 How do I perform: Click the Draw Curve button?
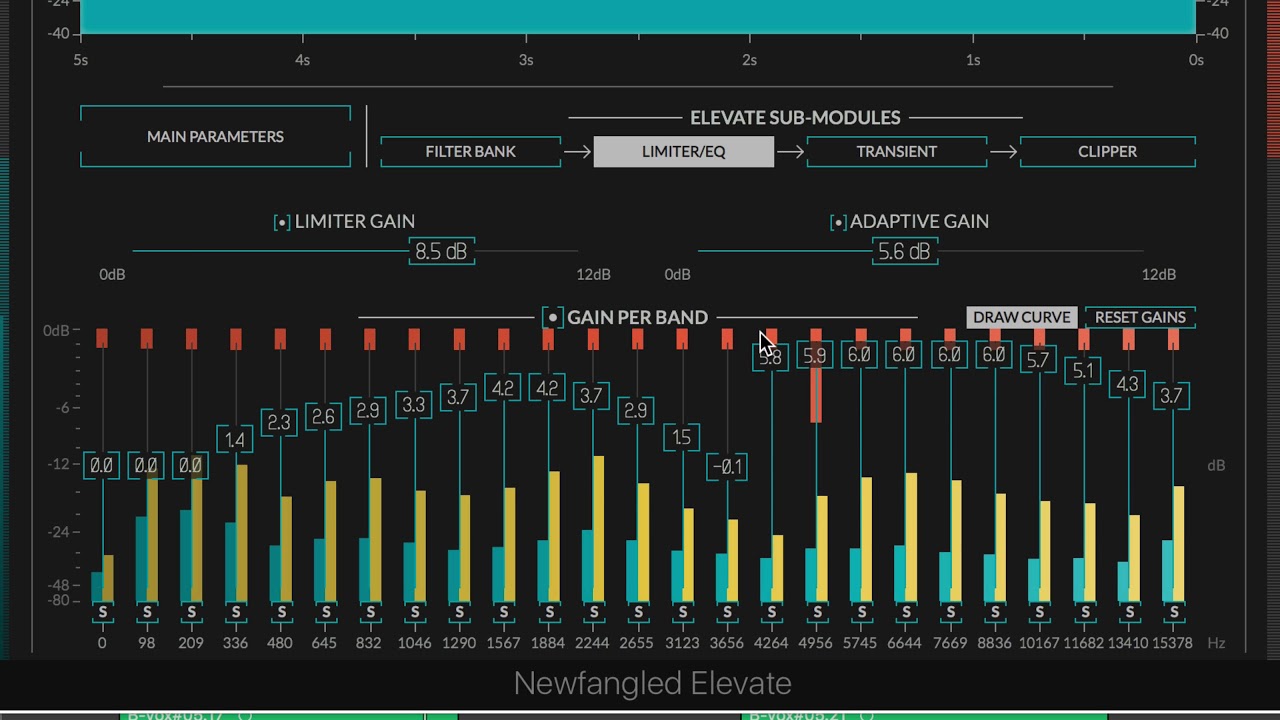[1022, 317]
